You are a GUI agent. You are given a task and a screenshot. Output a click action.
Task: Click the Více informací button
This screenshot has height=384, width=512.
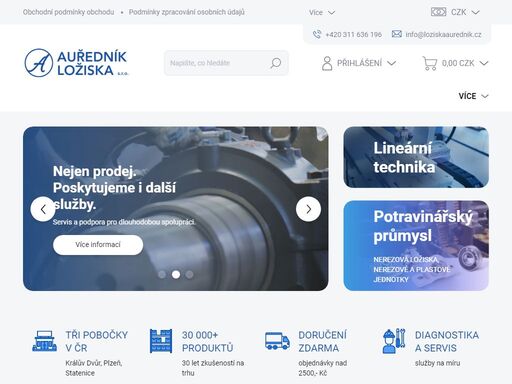coord(98,245)
